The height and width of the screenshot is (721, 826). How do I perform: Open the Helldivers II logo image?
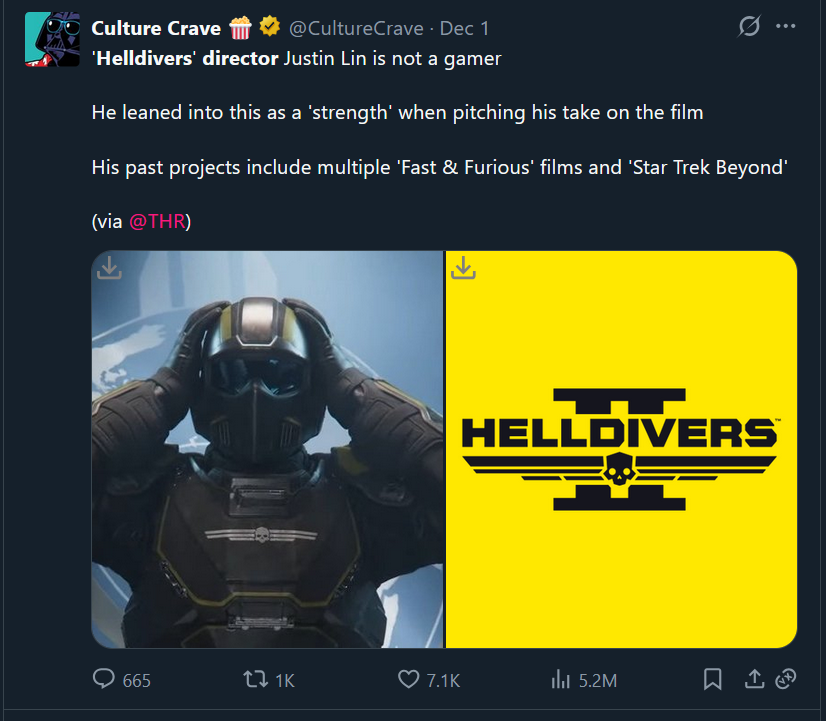pyautogui.click(x=620, y=450)
